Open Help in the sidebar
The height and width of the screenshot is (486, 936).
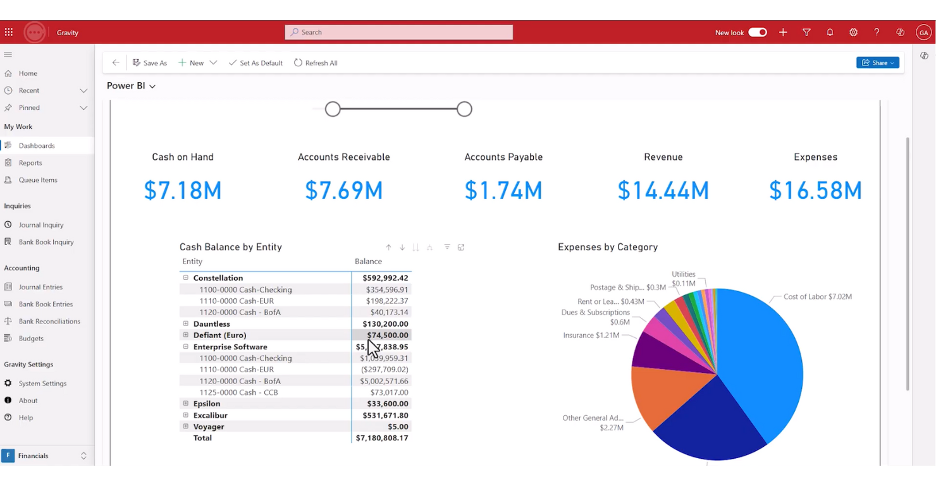(x=26, y=418)
